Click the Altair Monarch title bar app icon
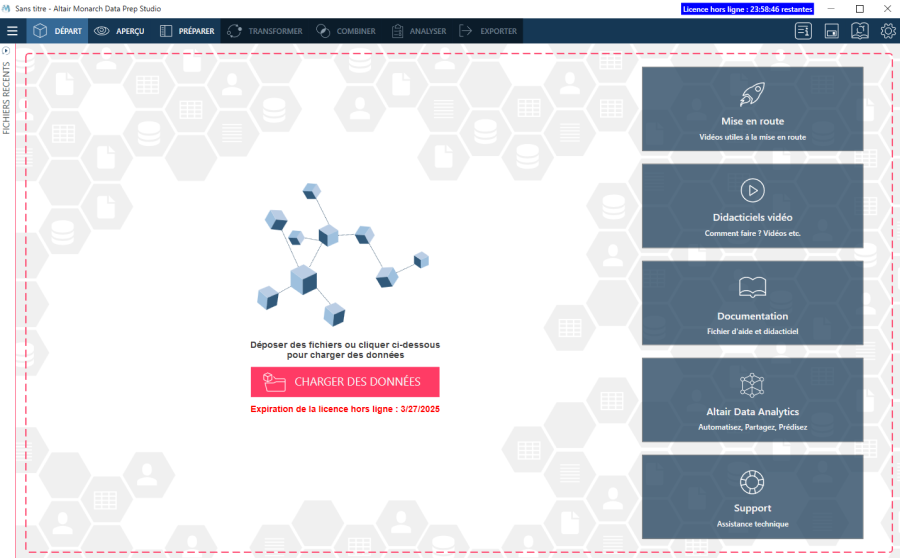900x558 pixels. point(6,8)
